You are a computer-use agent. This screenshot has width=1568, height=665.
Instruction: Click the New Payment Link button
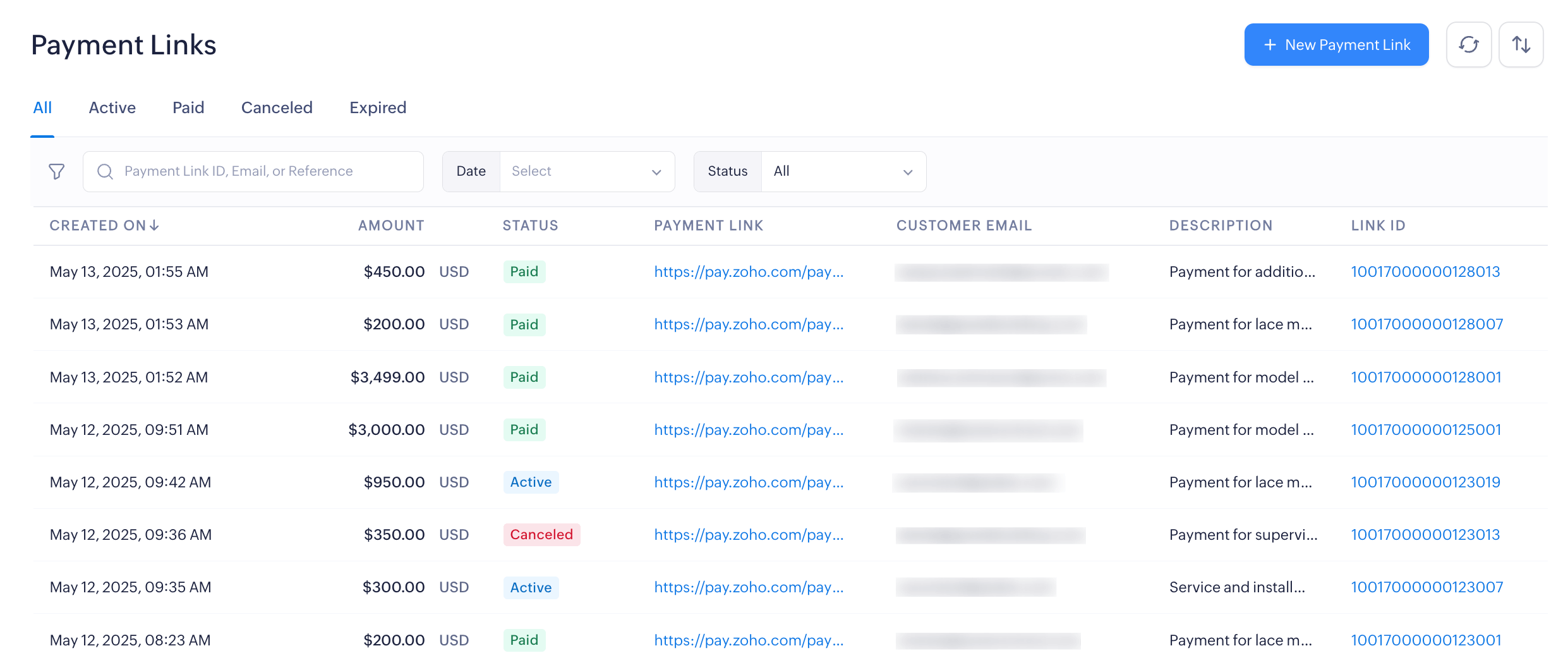1336,45
